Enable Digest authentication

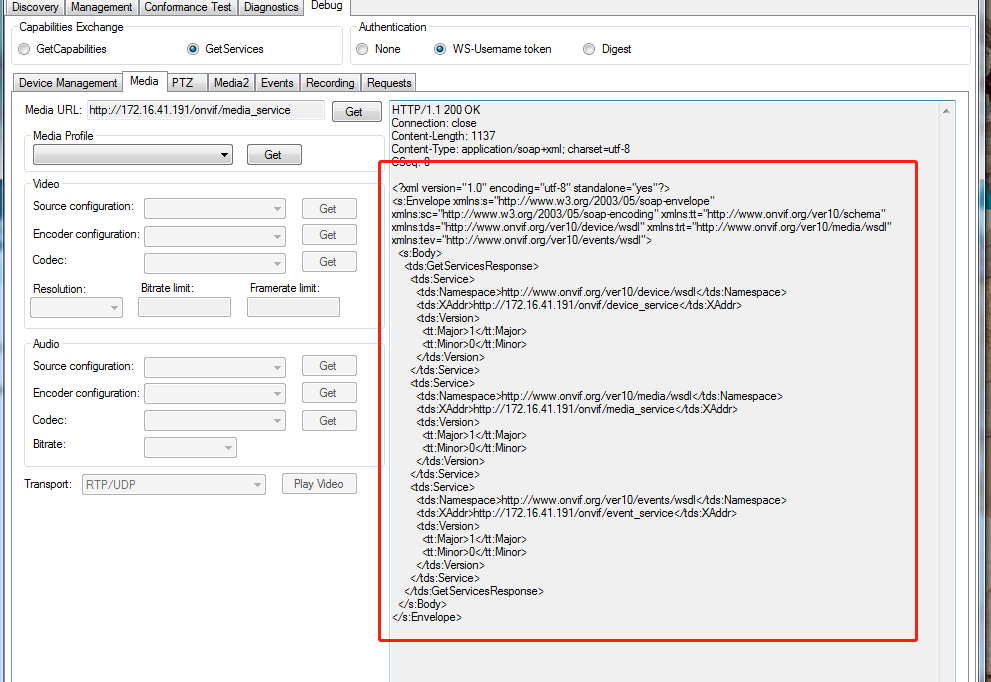[588, 48]
